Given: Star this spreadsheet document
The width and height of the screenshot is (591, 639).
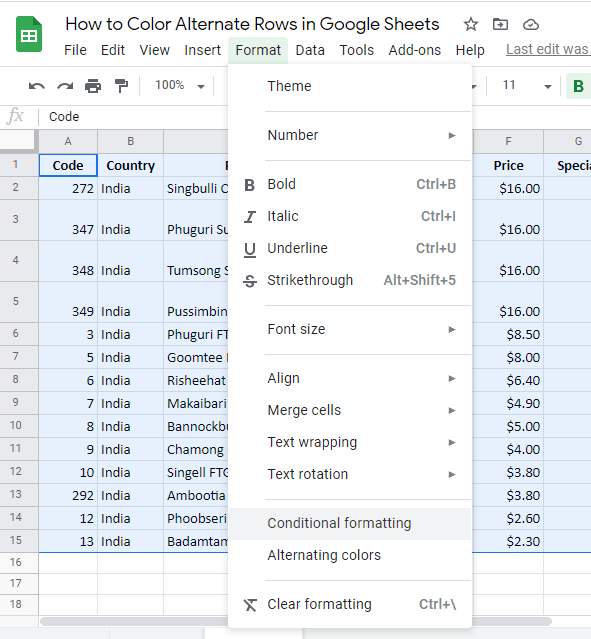Looking at the screenshot, I should (471, 24).
